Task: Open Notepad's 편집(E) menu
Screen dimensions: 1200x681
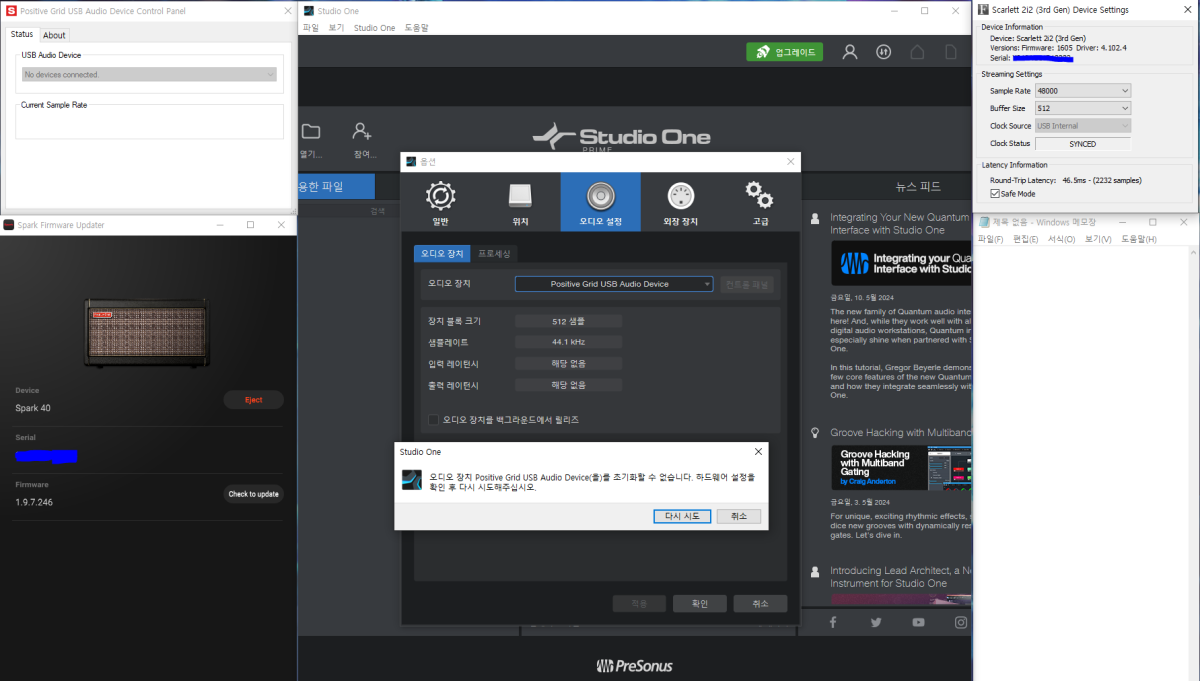Action: click(x=1026, y=240)
